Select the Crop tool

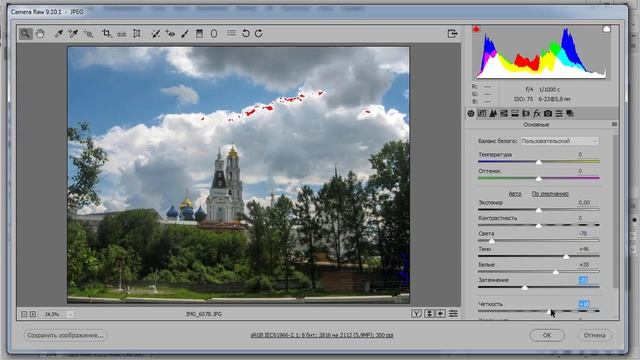point(107,33)
